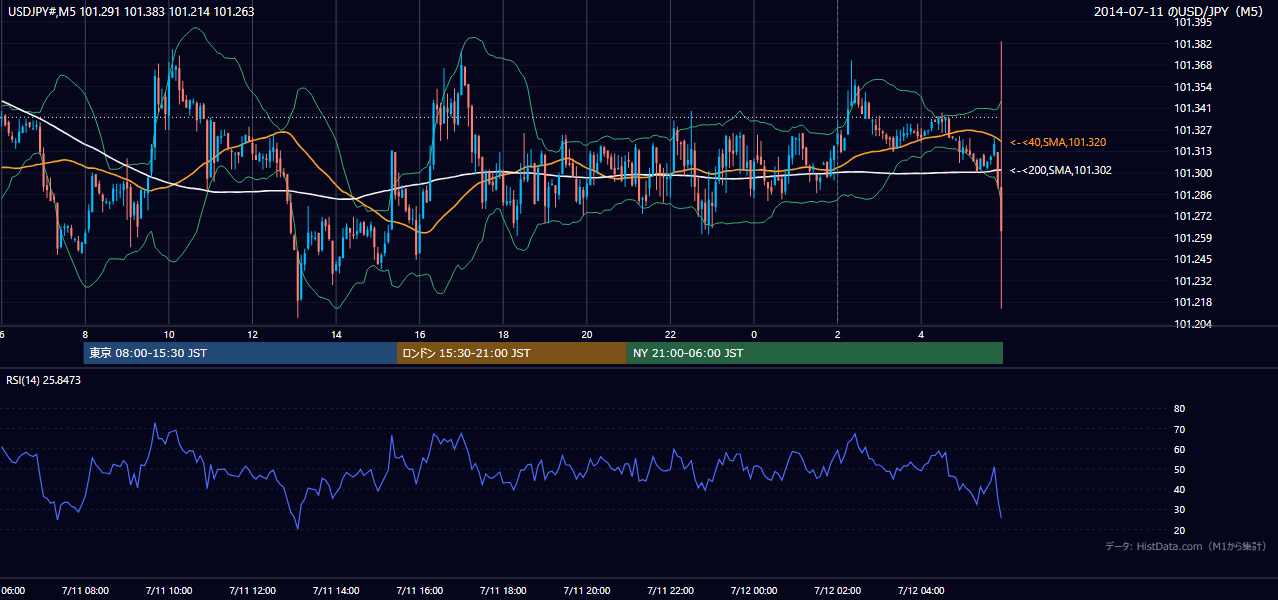1278x600 pixels.
Task: Click hour tick 10 under the price chart
Action: tap(169, 334)
